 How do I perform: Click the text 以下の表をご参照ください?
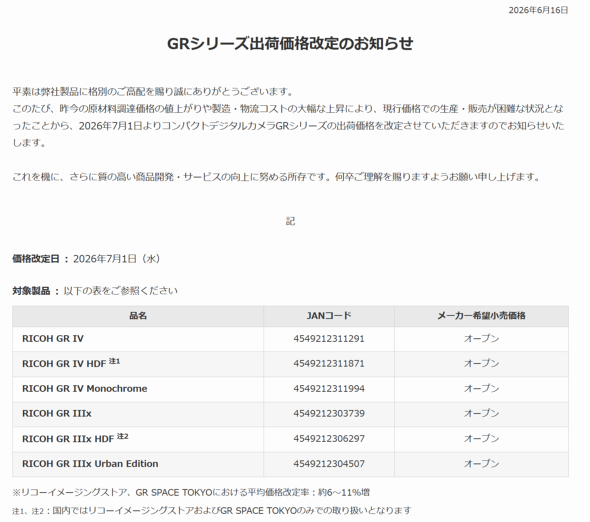tap(120, 291)
